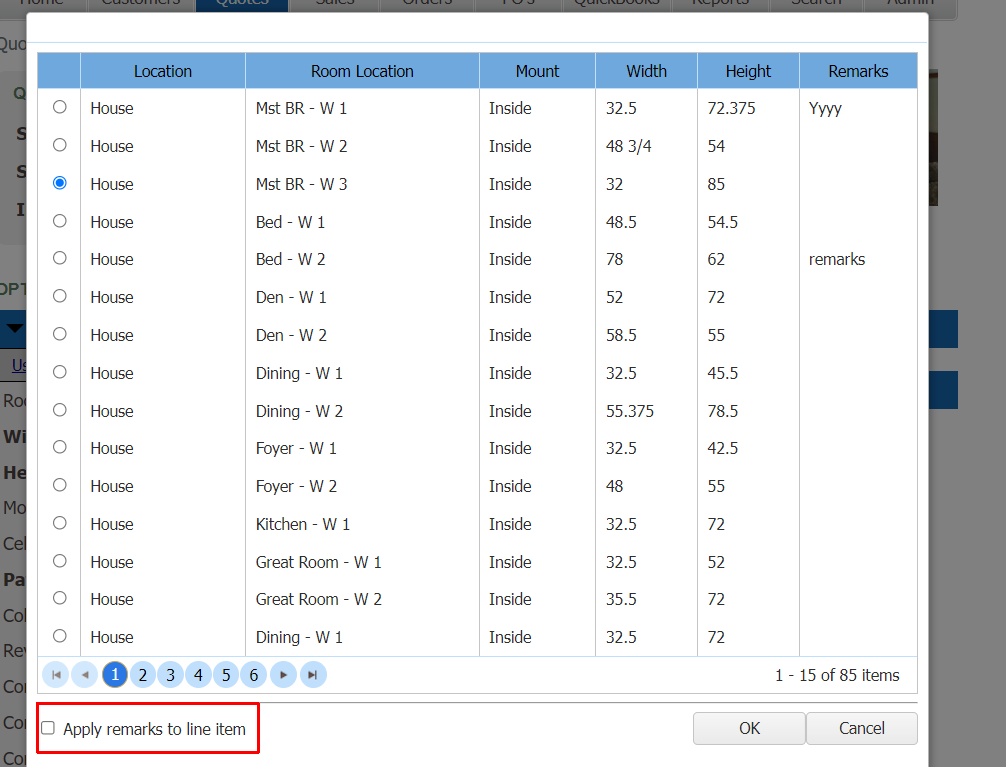Click the OK button
Image resolution: width=1006 pixels, height=767 pixels.
[x=749, y=728]
